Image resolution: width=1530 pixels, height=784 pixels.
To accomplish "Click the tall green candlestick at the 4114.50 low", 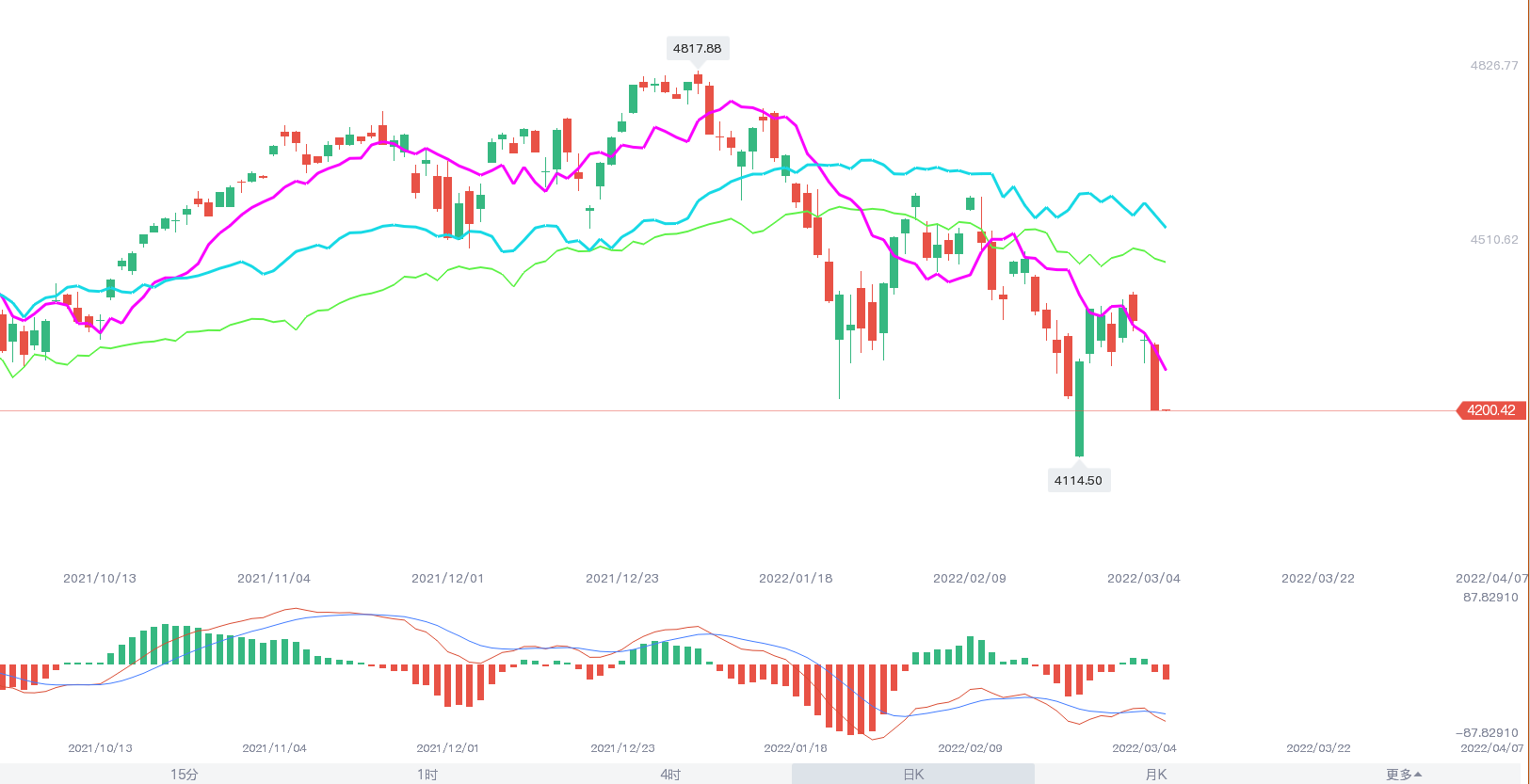I will [1079, 408].
